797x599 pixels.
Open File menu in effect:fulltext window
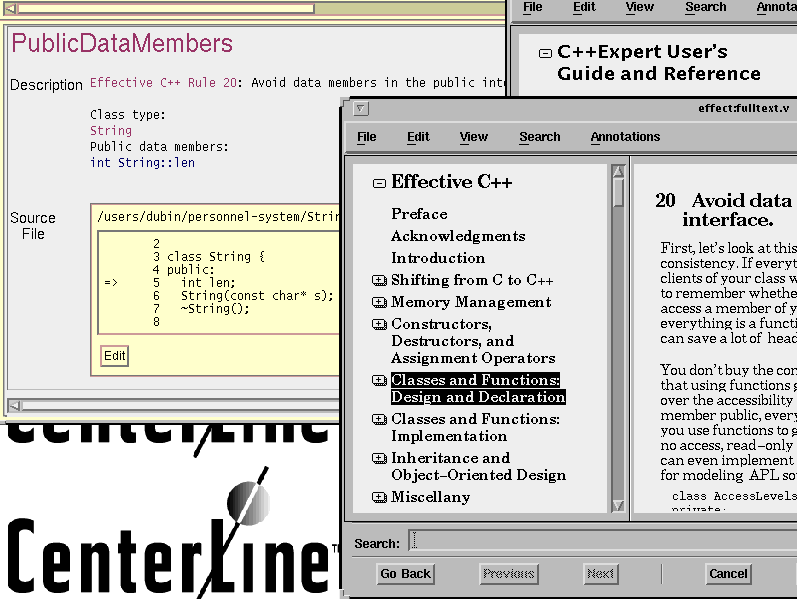coord(366,137)
